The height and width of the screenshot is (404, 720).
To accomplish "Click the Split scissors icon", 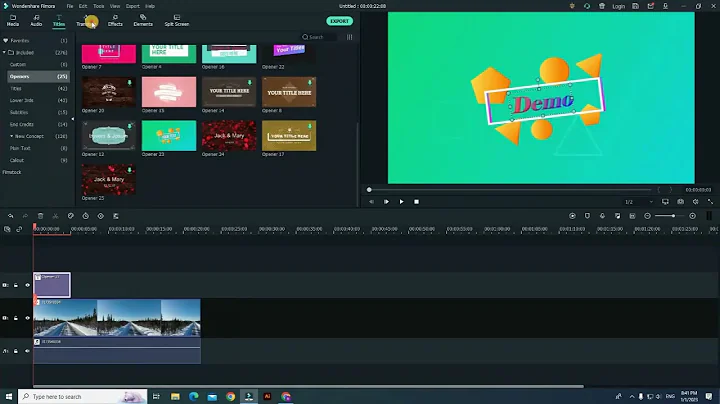I will (56, 216).
